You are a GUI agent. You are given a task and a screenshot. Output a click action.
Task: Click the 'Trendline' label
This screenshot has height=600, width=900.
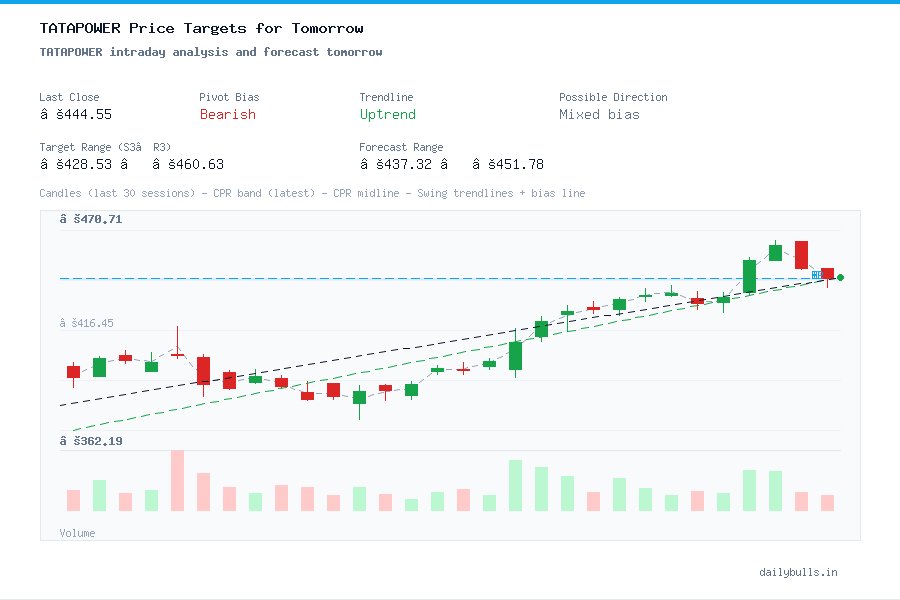386,97
